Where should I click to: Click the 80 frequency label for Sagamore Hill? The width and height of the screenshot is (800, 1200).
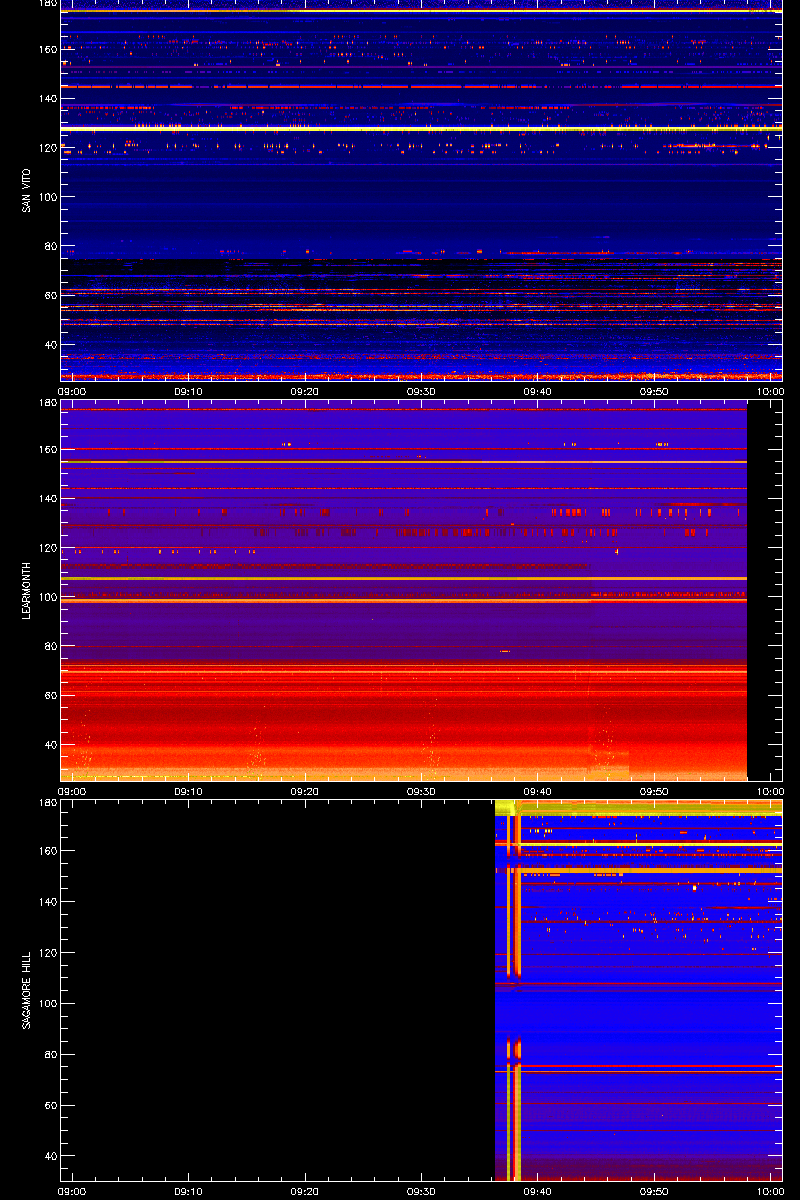tap(49, 1054)
